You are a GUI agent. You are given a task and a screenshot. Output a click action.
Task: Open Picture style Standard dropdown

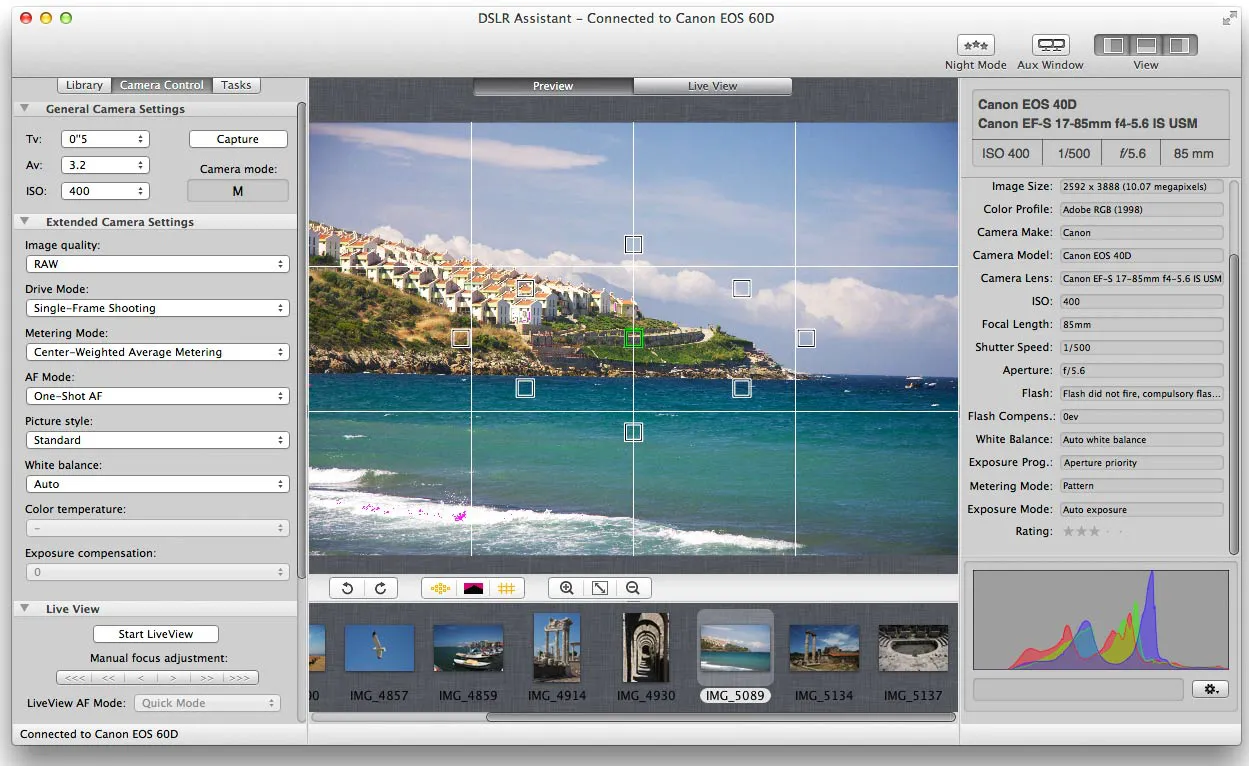[157, 440]
